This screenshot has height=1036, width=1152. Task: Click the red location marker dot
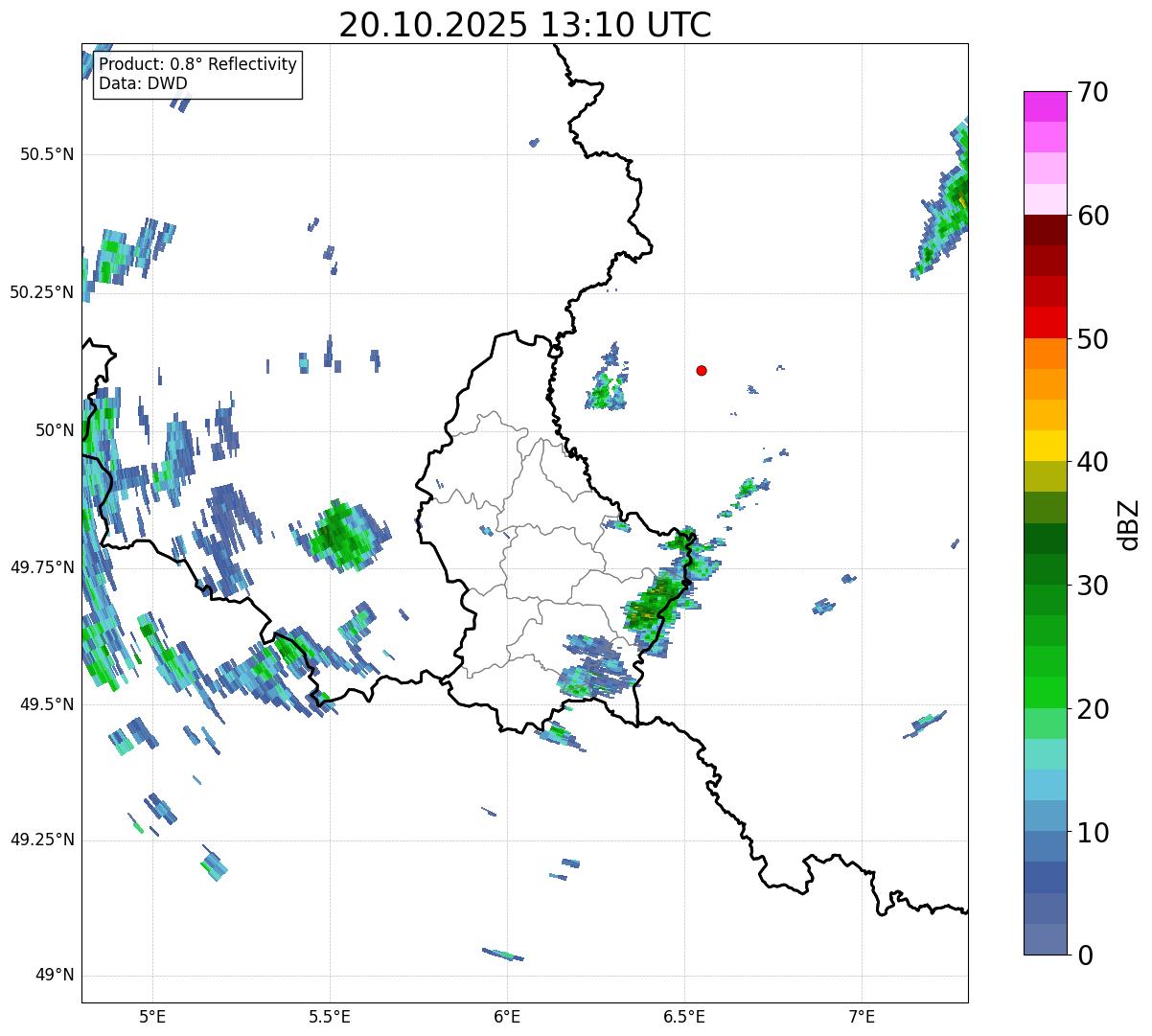coord(702,371)
